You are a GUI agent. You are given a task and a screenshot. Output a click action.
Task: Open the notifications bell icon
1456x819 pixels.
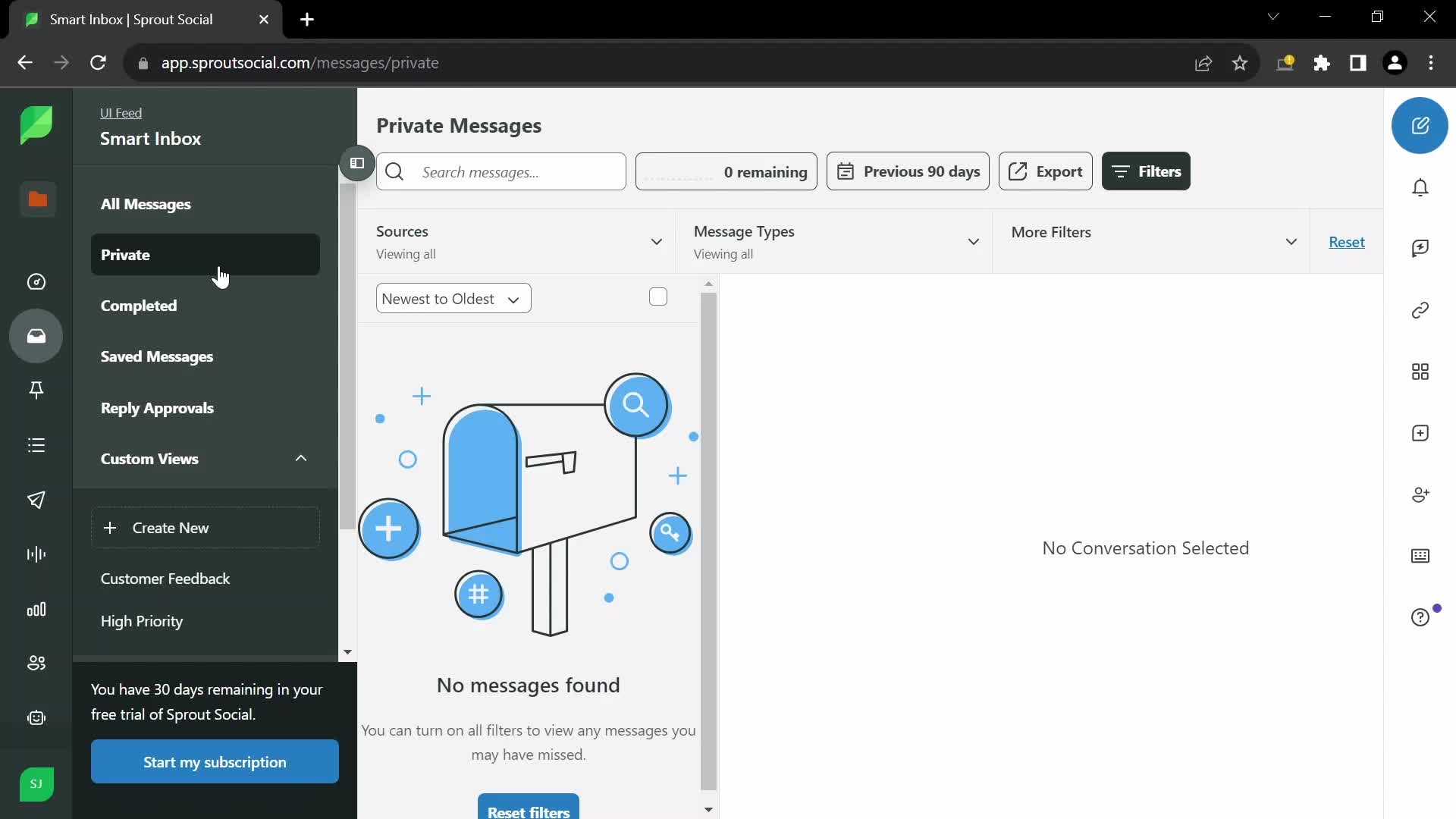click(x=1420, y=187)
